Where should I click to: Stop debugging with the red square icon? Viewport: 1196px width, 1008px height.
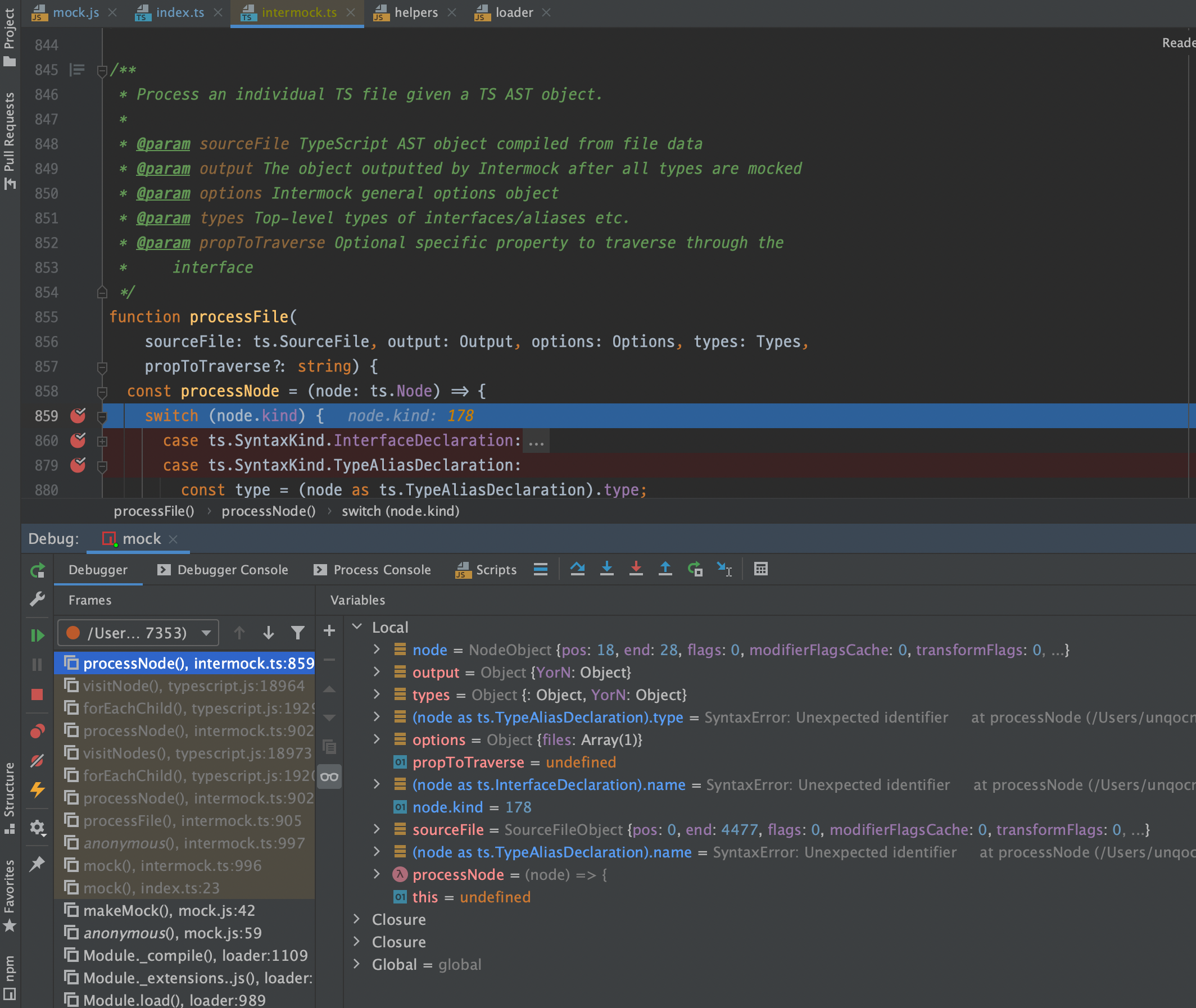[37, 694]
